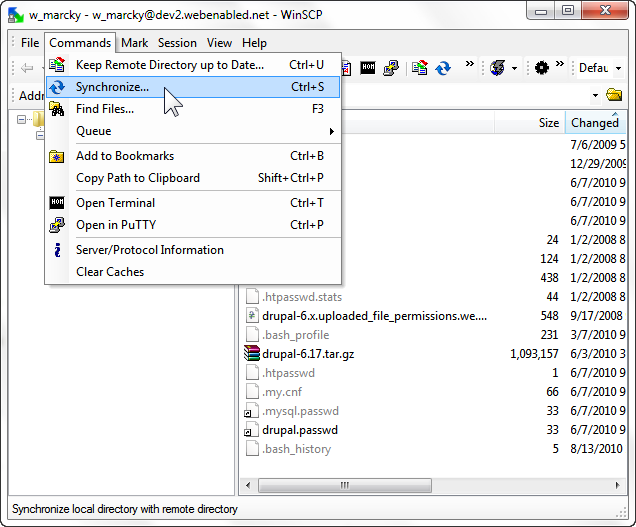The height and width of the screenshot is (527, 636).
Task: Choose Synchronize... from Commands menu
Action: 193,87
